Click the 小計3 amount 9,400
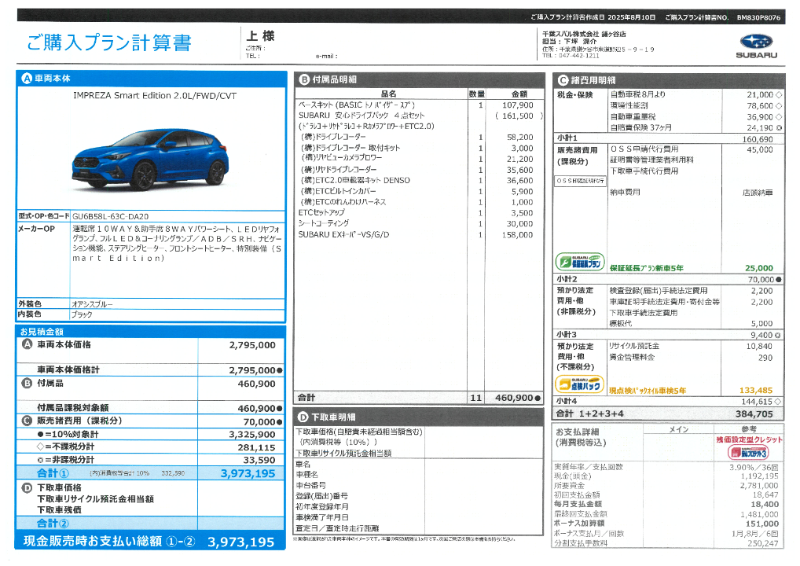 coord(761,335)
